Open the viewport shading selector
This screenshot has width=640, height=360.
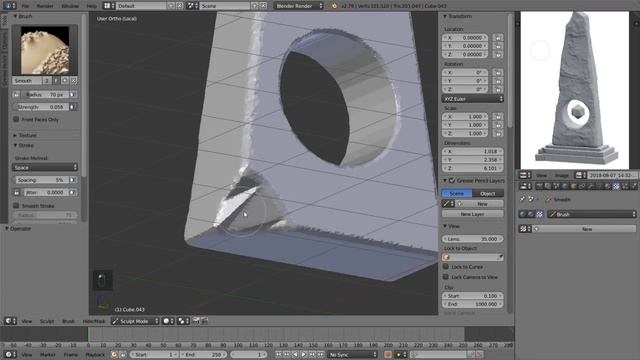[x=167, y=321]
